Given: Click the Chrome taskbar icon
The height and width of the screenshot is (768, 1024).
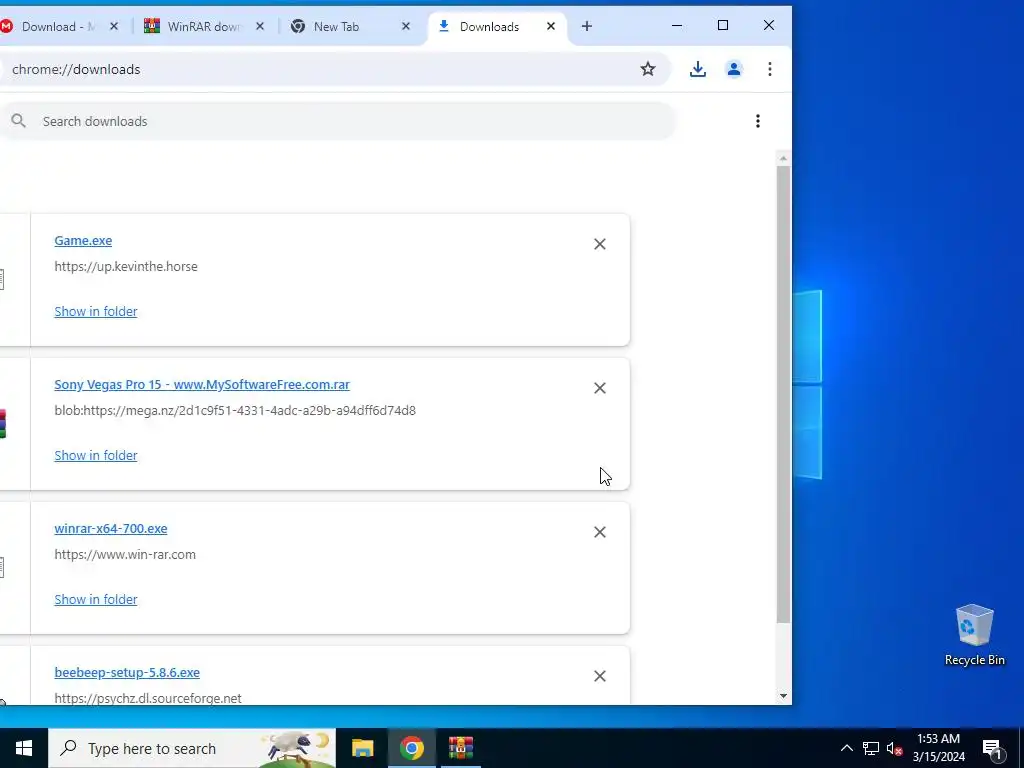Looking at the screenshot, I should [411, 748].
